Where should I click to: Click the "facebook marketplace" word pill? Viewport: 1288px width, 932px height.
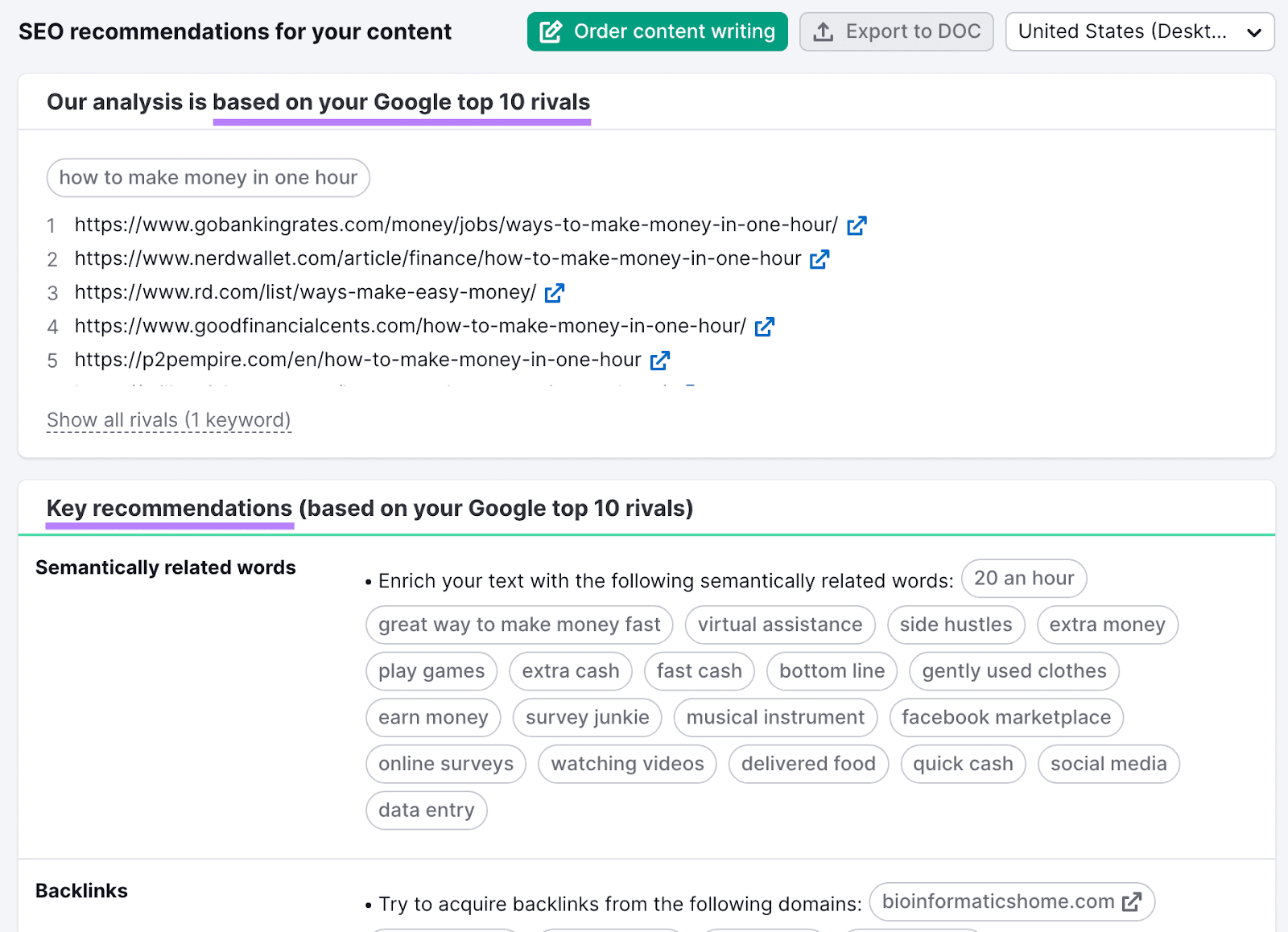click(x=1005, y=717)
